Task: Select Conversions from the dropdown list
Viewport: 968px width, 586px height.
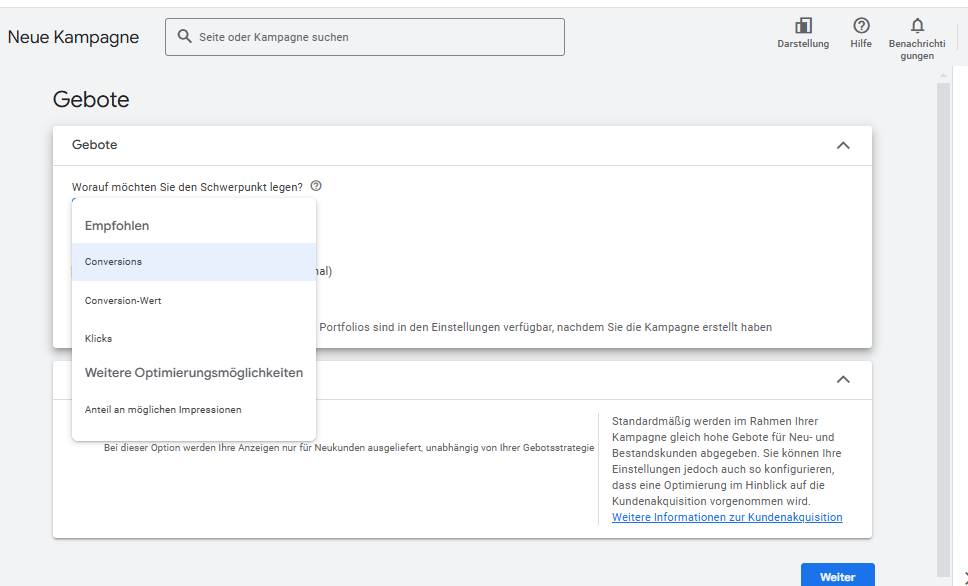Action: 194,262
